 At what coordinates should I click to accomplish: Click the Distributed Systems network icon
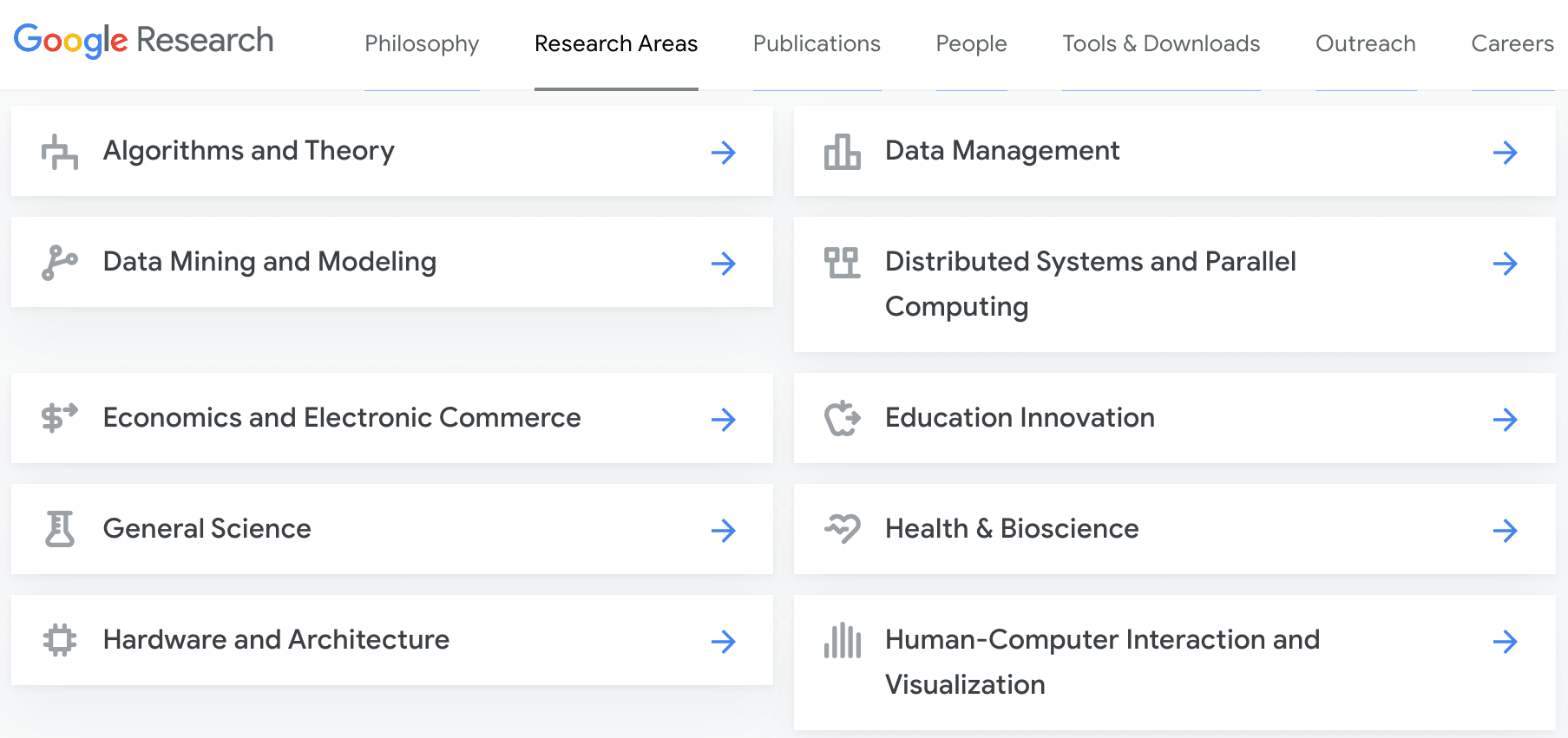[x=842, y=263]
